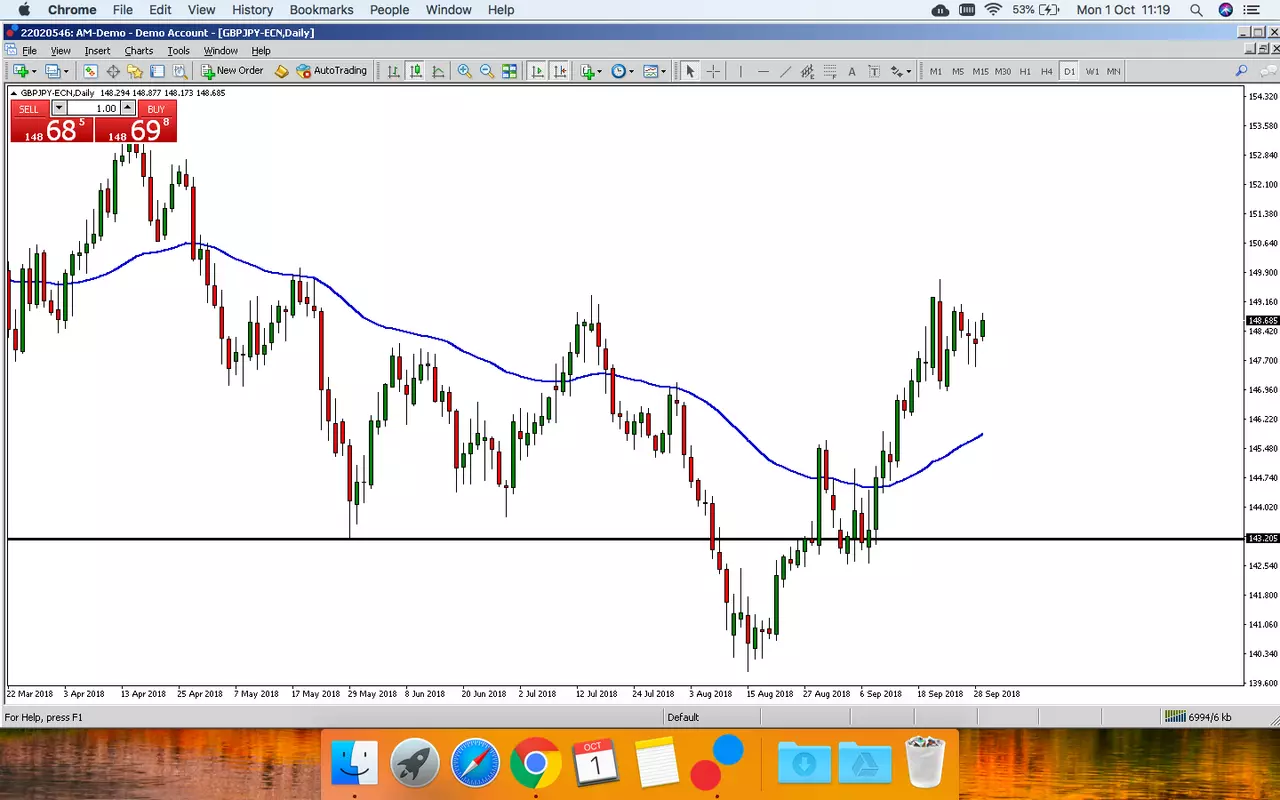Image resolution: width=1280 pixels, height=800 pixels.
Task: Click the 1.00 lot volume field
Action: pyautogui.click(x=93, y=108)
